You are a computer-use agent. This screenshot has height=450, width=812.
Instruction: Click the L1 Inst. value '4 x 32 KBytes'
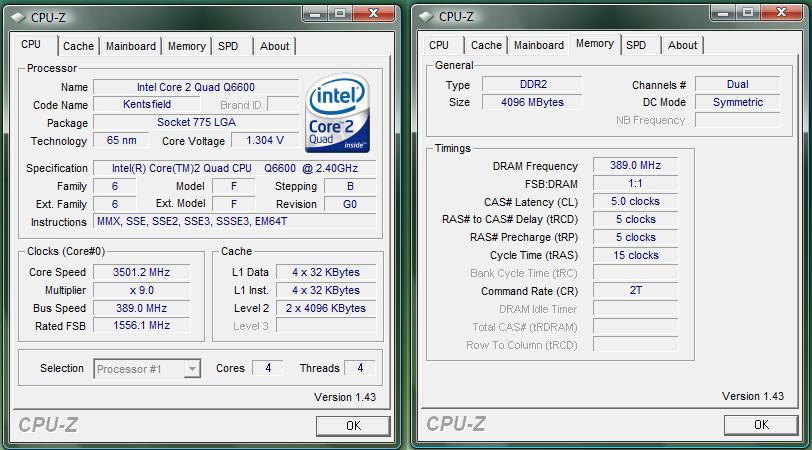click(326, 290)
